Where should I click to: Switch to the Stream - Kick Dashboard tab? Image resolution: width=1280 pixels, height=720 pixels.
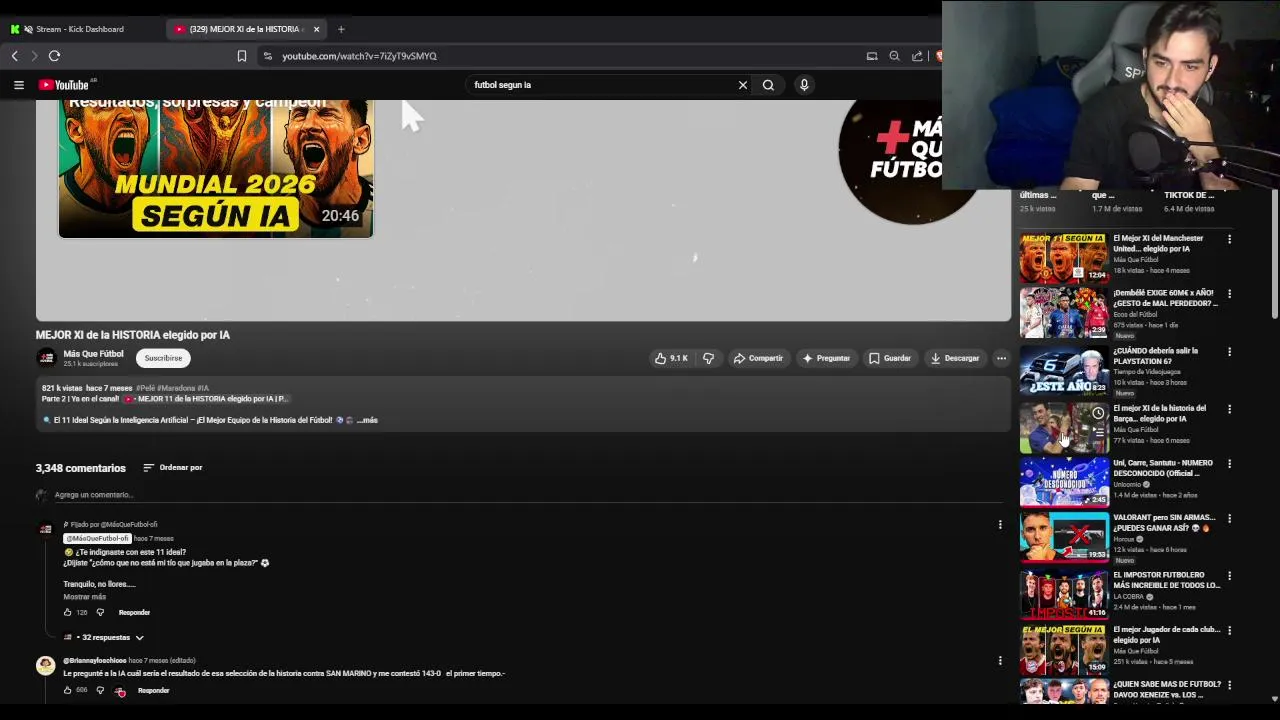click(80, 29)
